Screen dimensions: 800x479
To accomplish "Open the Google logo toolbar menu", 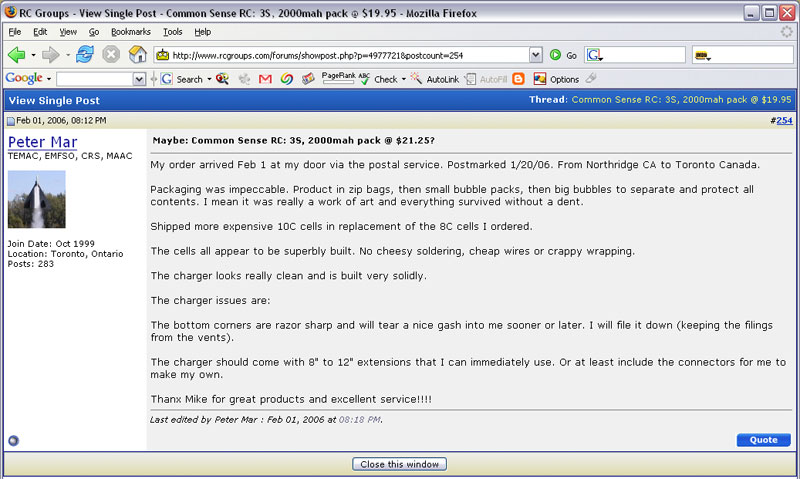I will (x=28, y=79).
